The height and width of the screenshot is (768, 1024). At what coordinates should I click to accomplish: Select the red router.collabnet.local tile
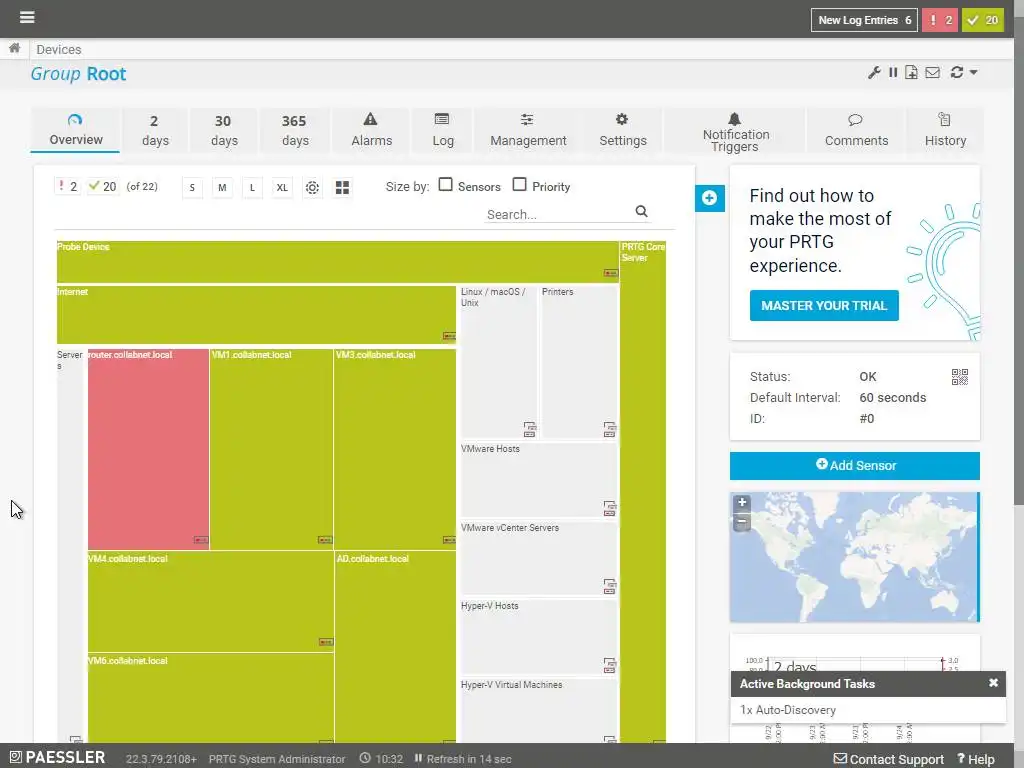(x=148, y=449)
